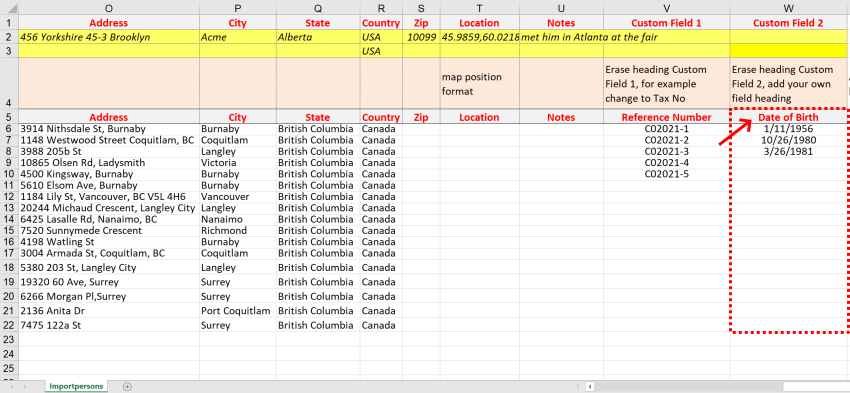Select the Vancouver city cell
Screen dimensions: 850x393
click(x=238, y=197)
